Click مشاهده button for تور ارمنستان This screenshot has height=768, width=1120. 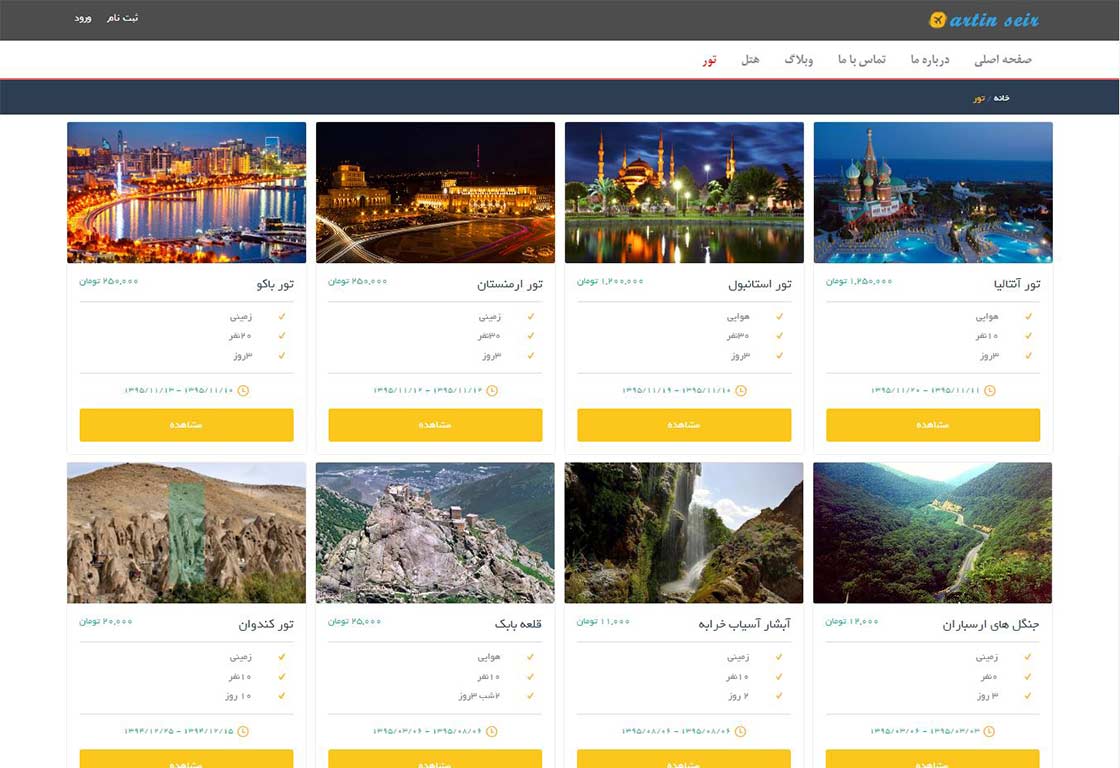tap(435, 425)
